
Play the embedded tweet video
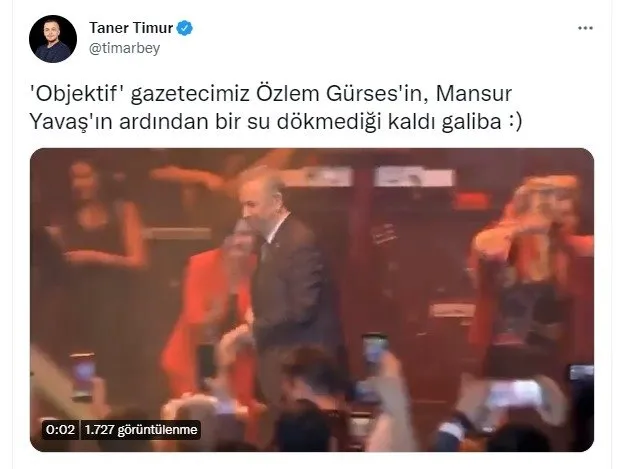click(312, 300)
